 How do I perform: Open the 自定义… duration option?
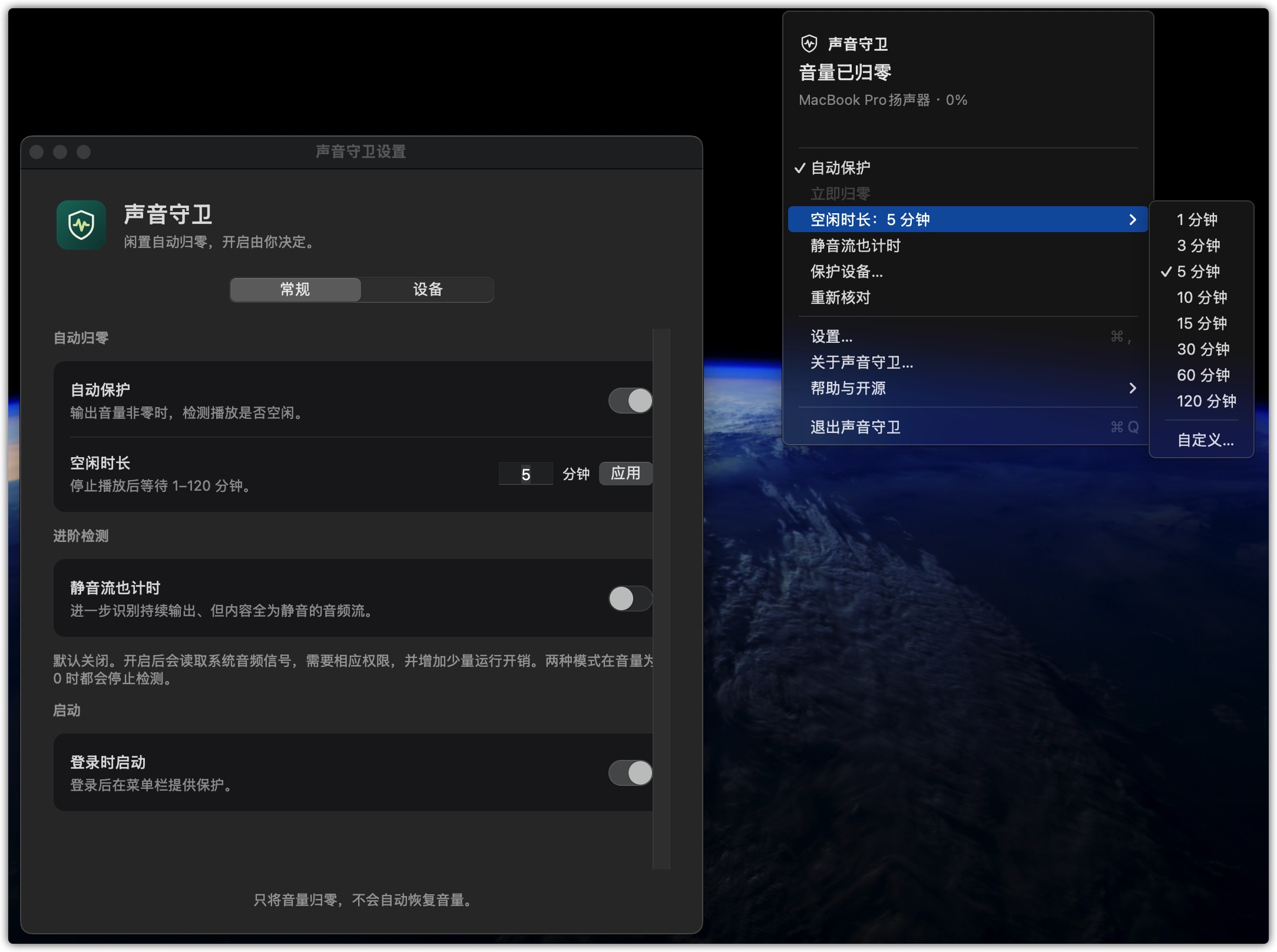[1200, 440]
